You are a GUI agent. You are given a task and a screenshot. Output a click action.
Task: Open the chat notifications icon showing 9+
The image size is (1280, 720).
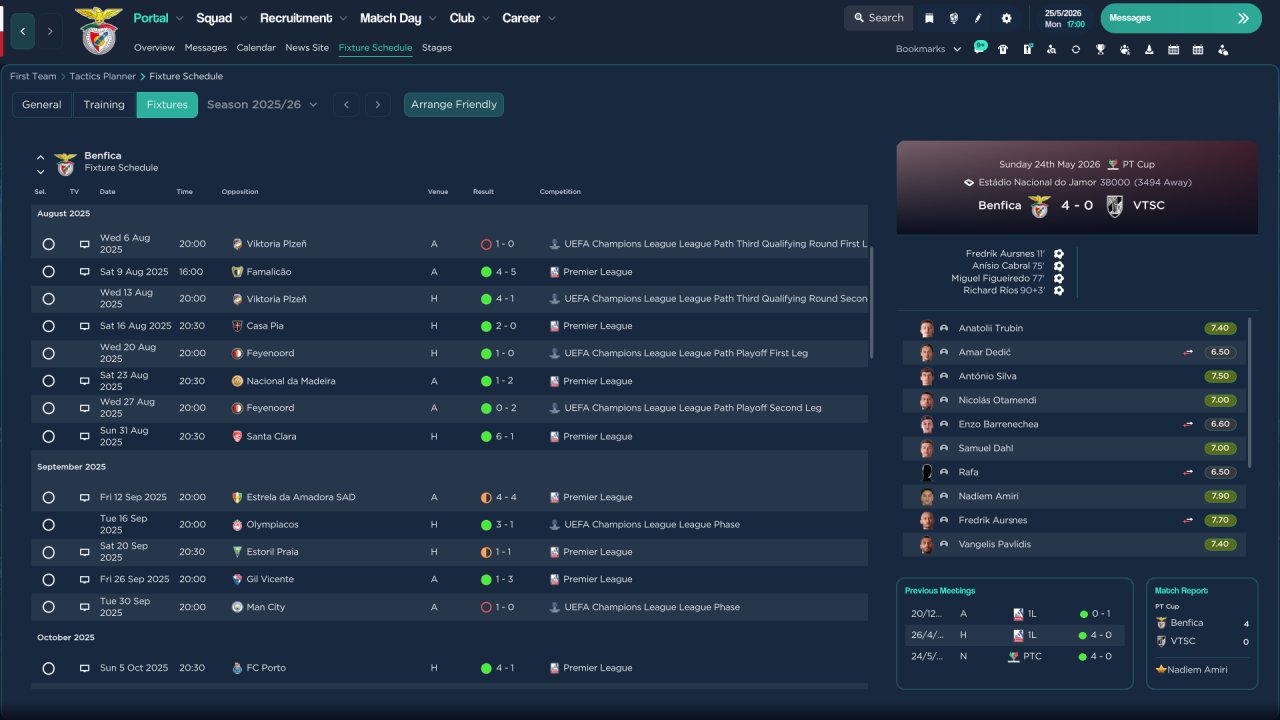pos(980,48)
